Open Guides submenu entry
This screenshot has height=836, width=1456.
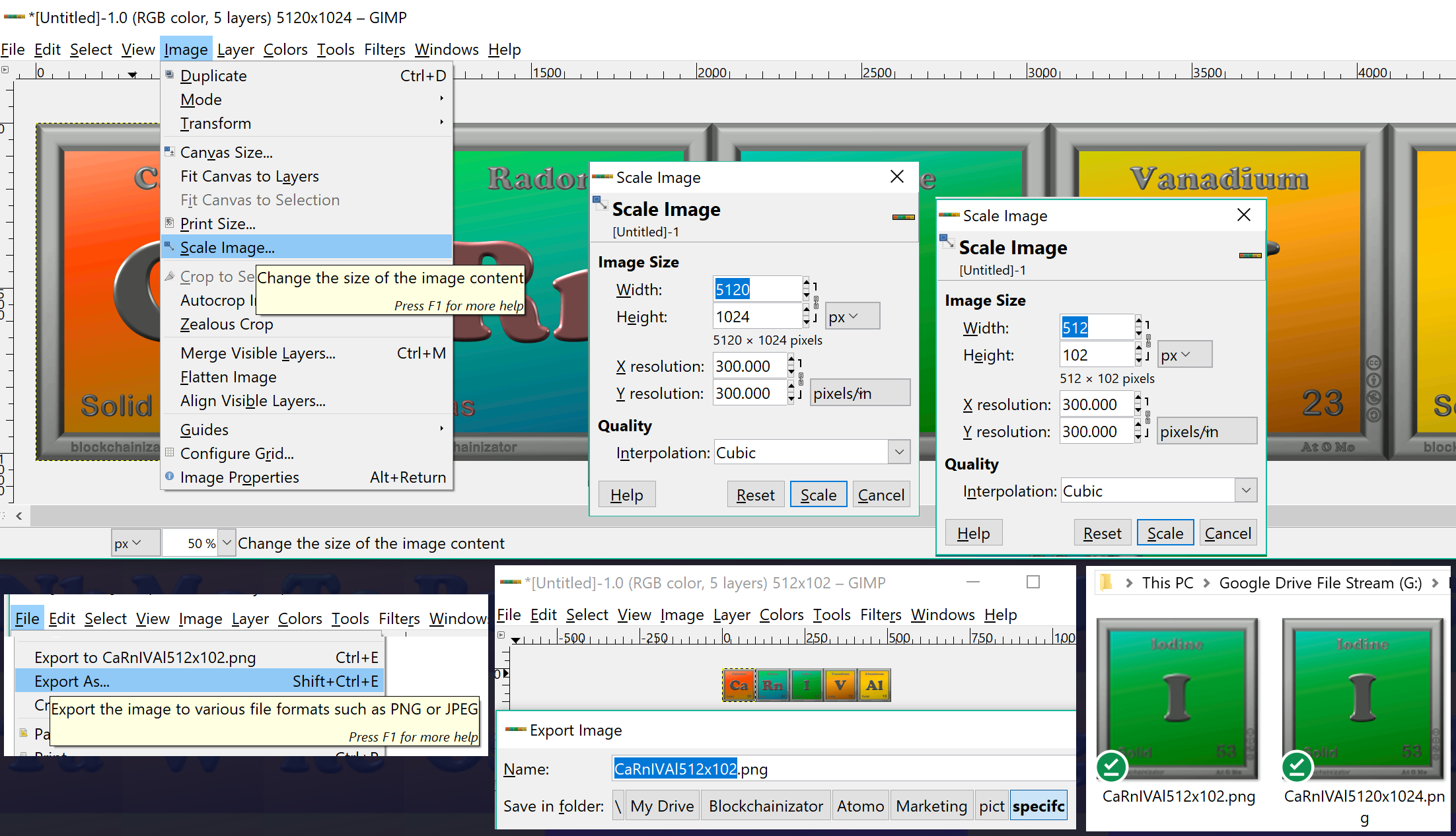click(307, 430)
